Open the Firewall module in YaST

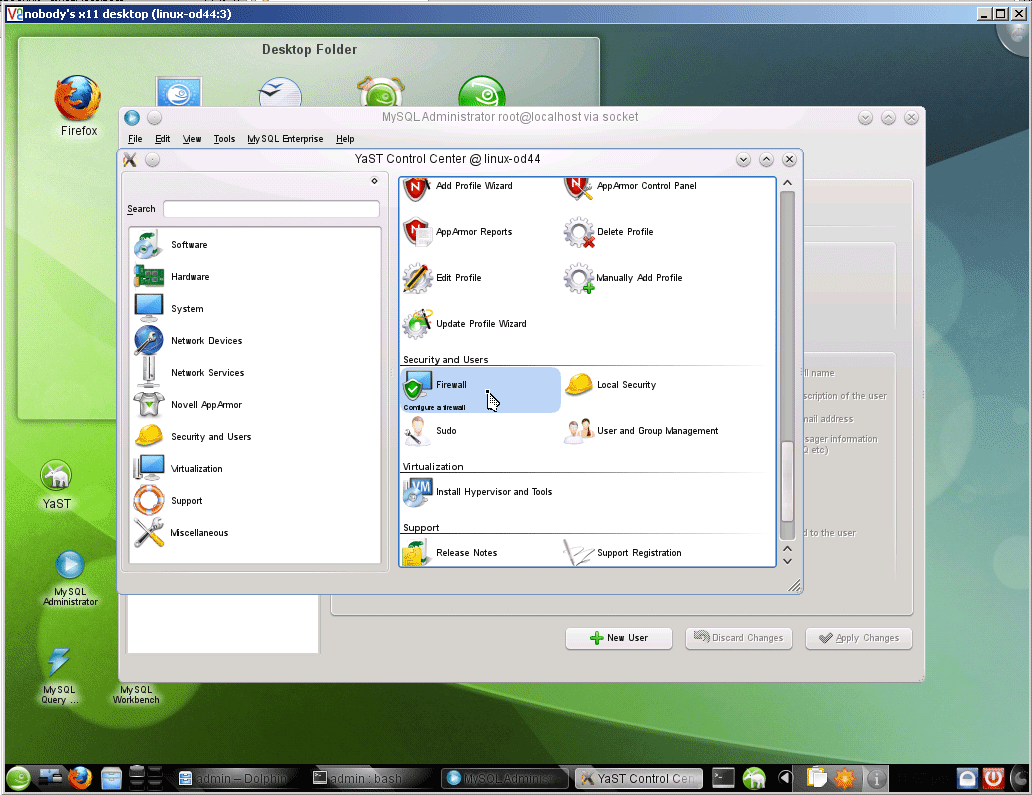pyautogui.click(x=480, y=390)
